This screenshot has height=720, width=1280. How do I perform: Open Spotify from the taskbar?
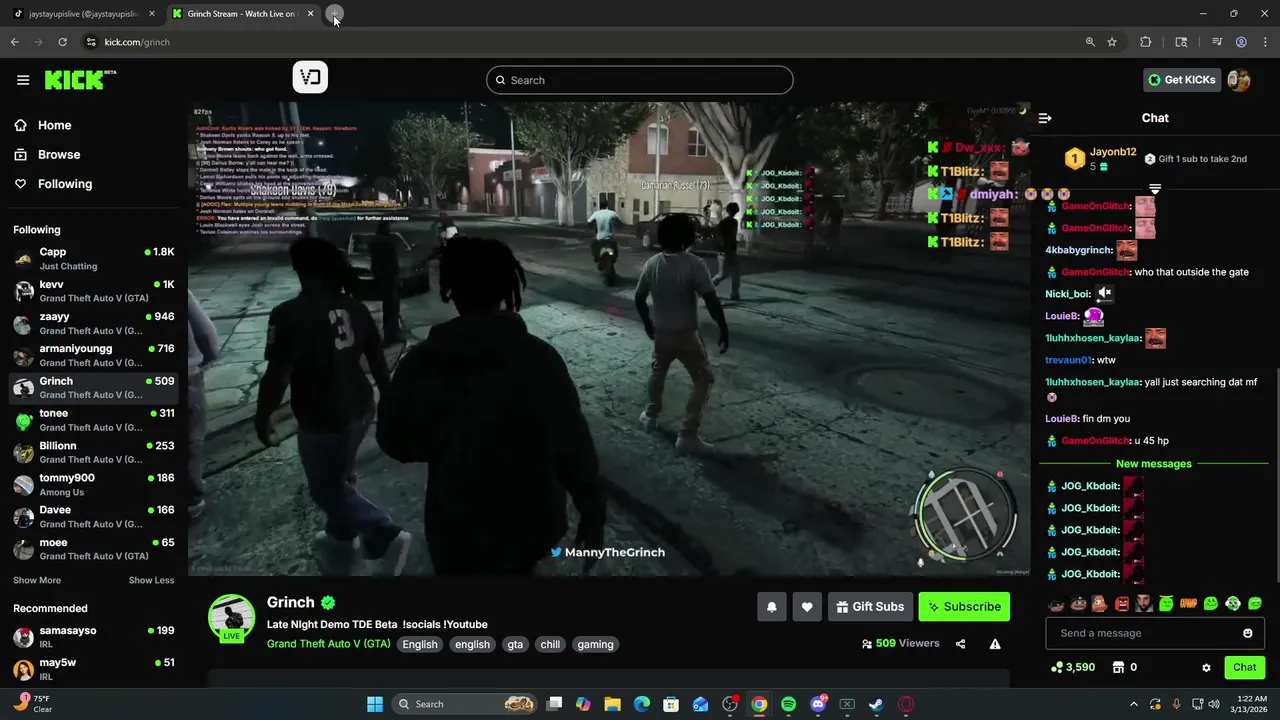pyautogui.click(x=788, y=704)
